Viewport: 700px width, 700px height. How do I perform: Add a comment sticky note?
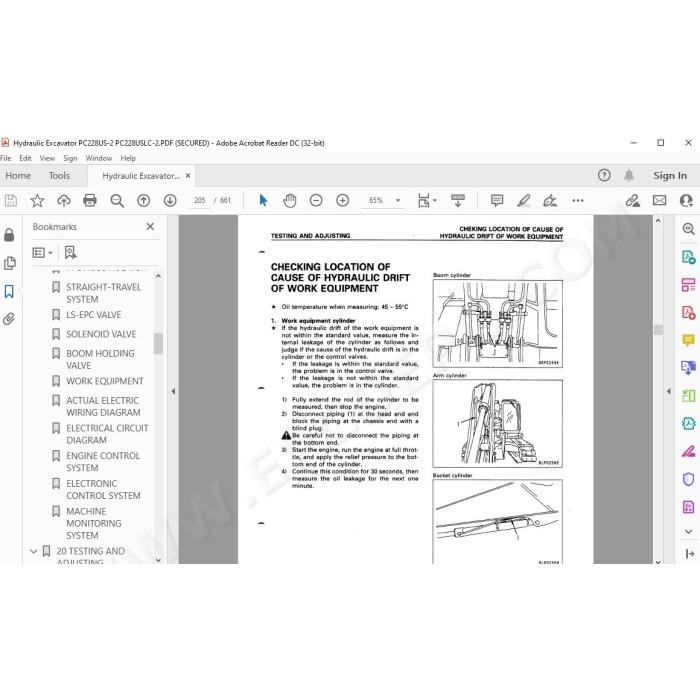497,200
